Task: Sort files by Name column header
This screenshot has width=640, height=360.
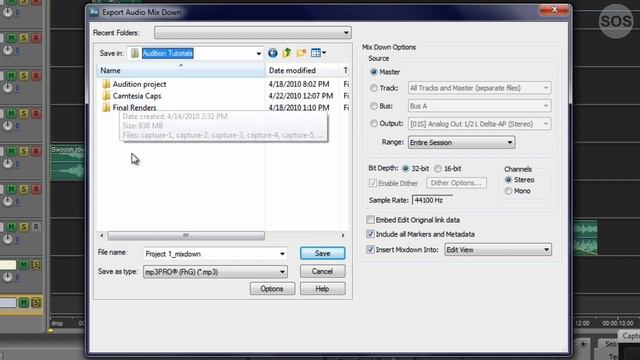Action: coord(181,71)
